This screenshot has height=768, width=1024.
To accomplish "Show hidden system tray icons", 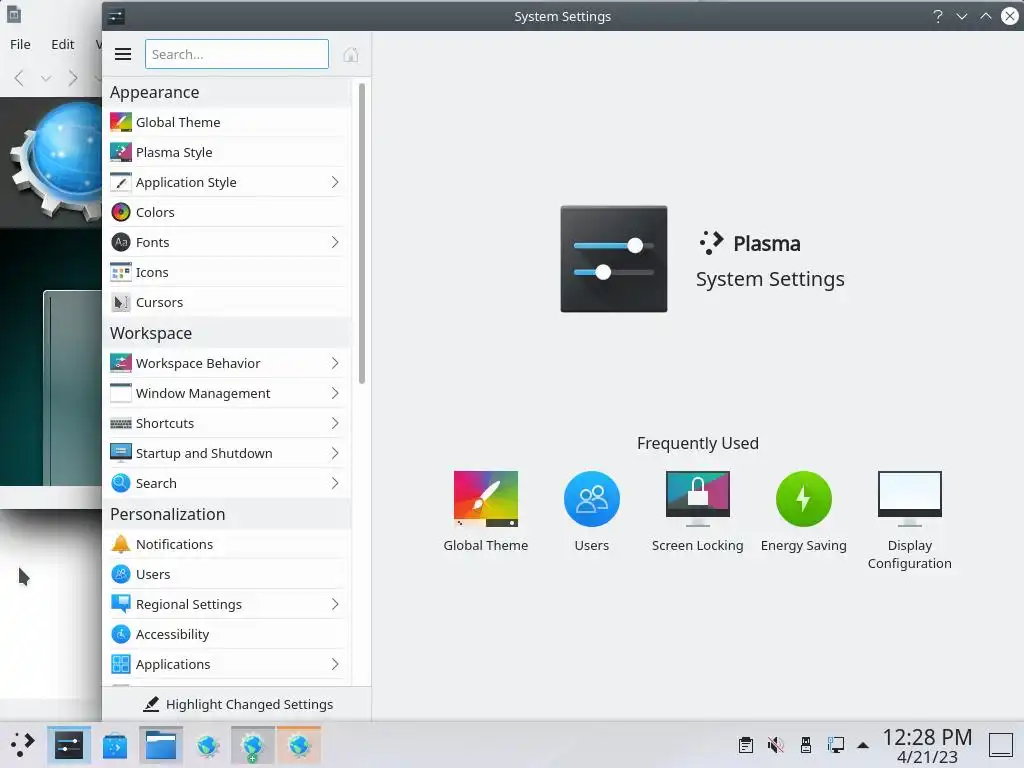I will [863, 745].
